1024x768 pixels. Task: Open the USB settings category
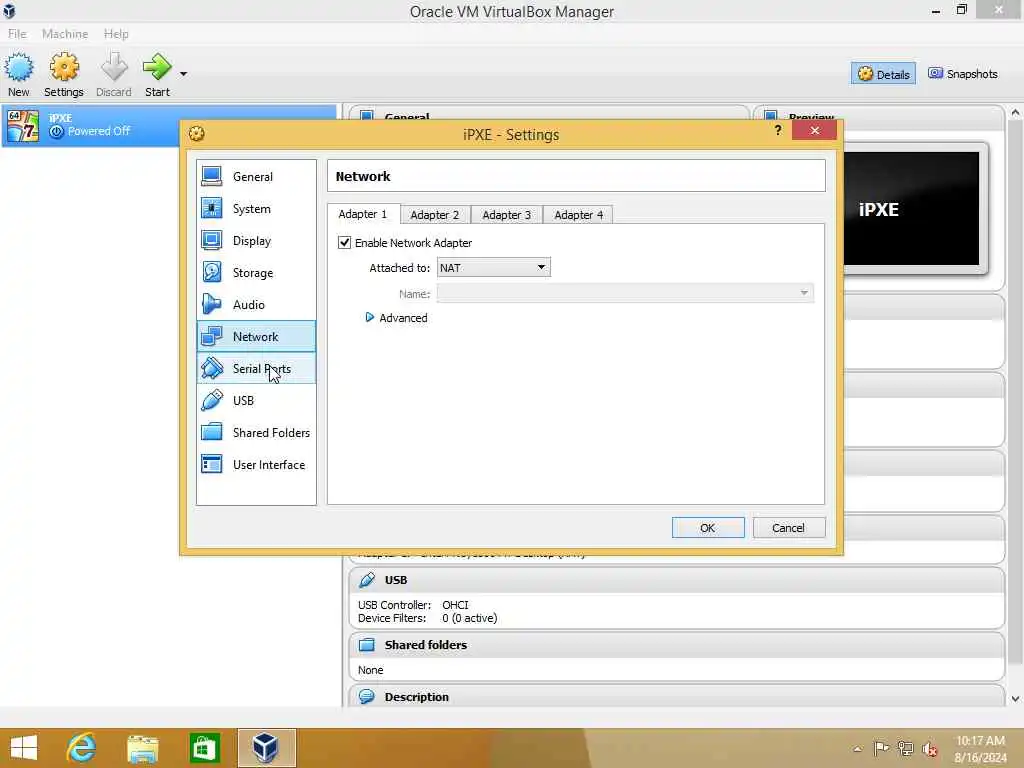[x=256, y=400]
